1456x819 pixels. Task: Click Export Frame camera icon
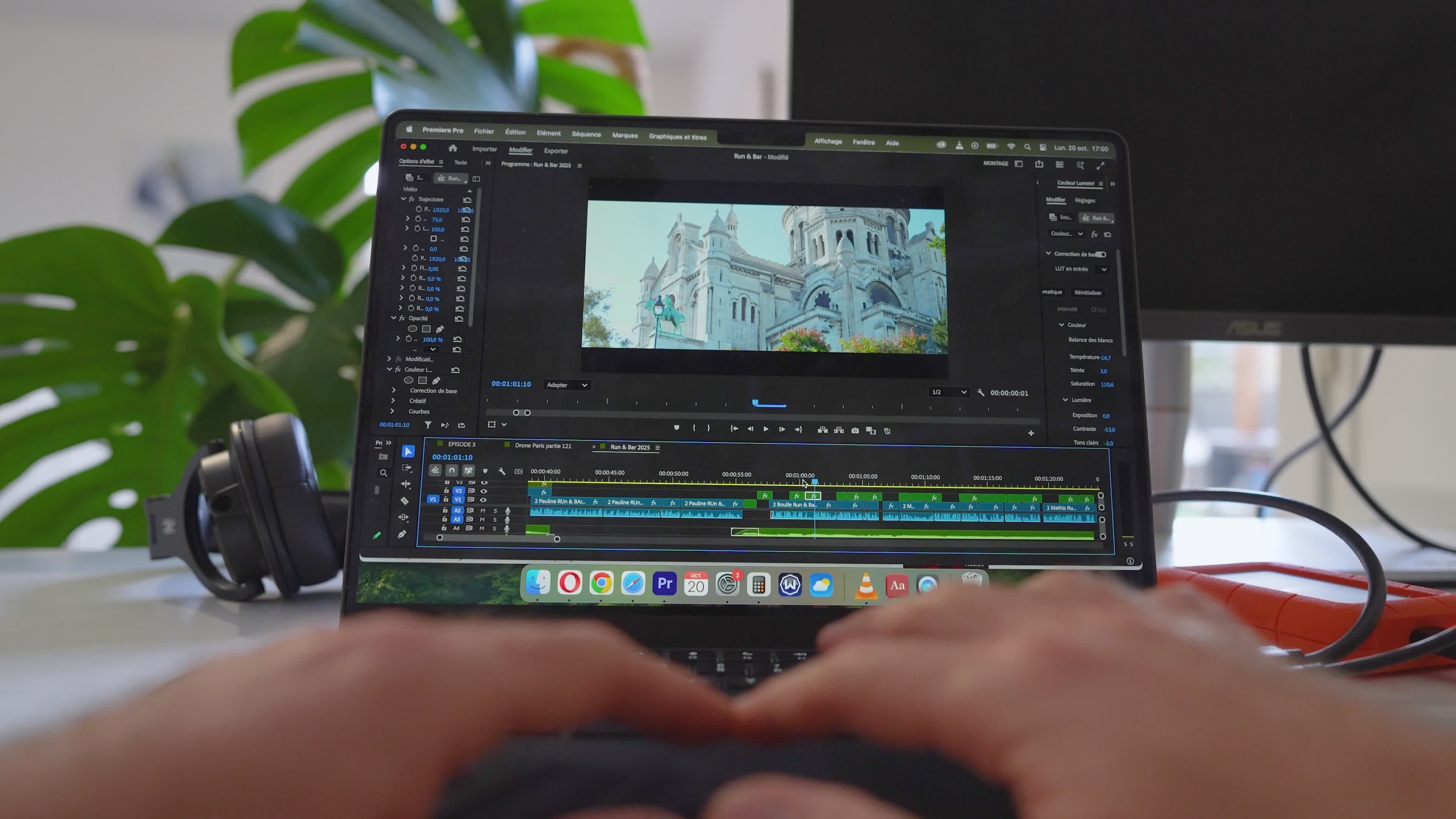[855, 431]
